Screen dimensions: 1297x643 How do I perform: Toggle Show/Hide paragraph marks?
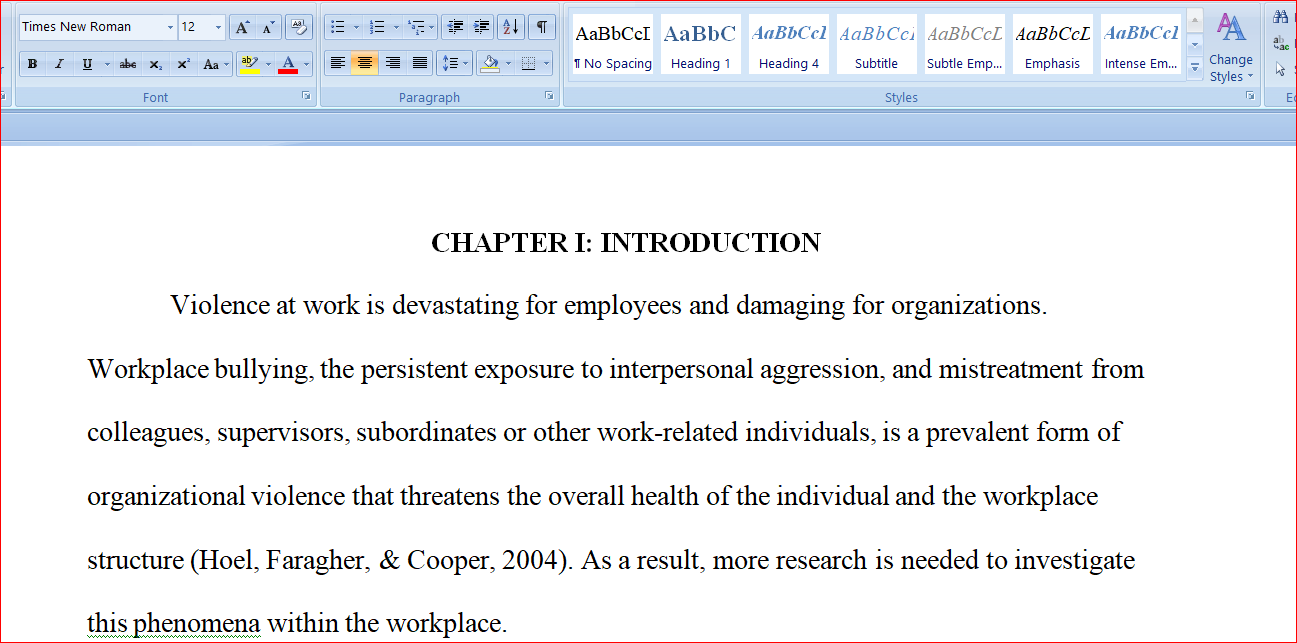(541, 27)
